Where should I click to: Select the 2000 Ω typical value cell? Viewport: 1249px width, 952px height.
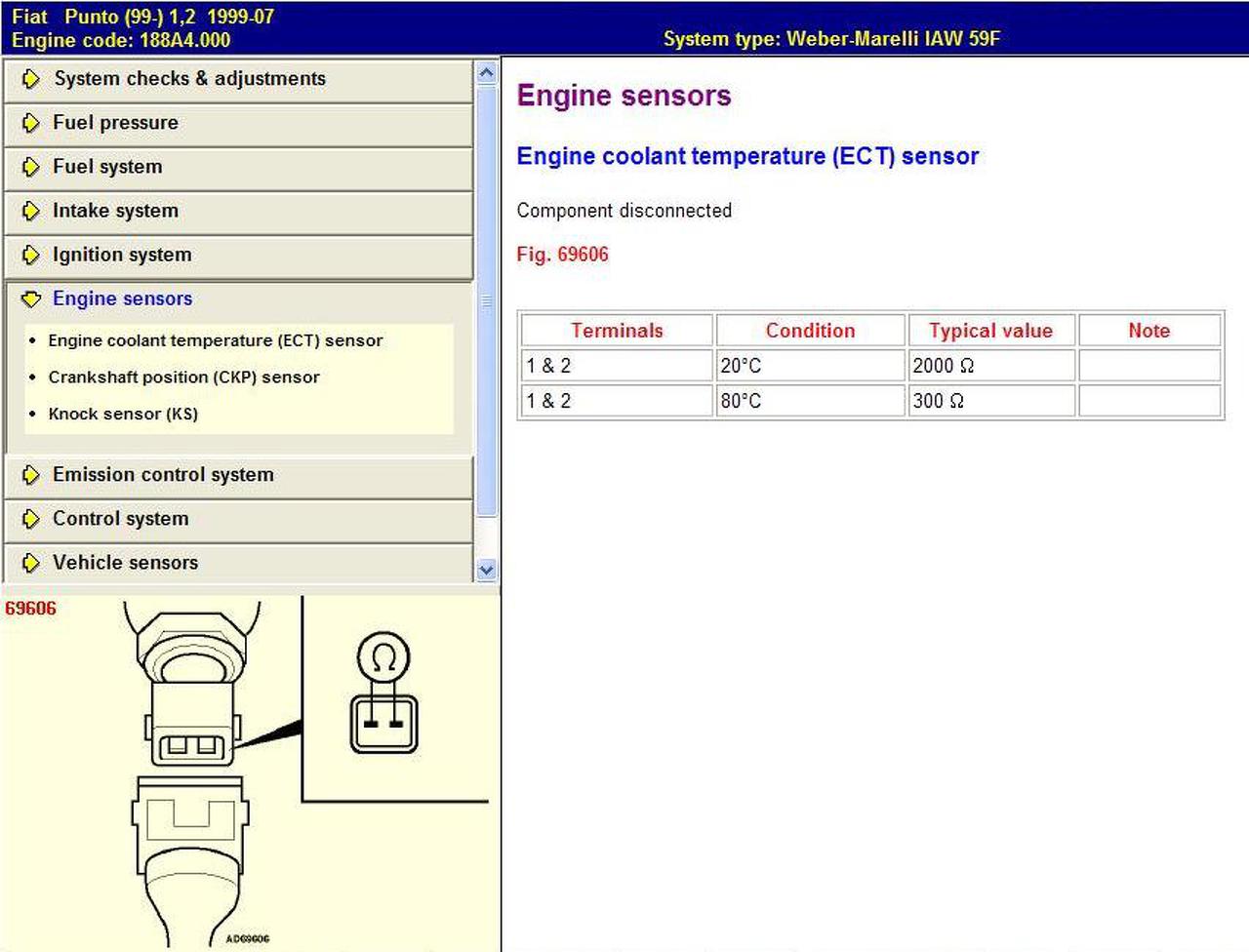(x=991, y=366)
